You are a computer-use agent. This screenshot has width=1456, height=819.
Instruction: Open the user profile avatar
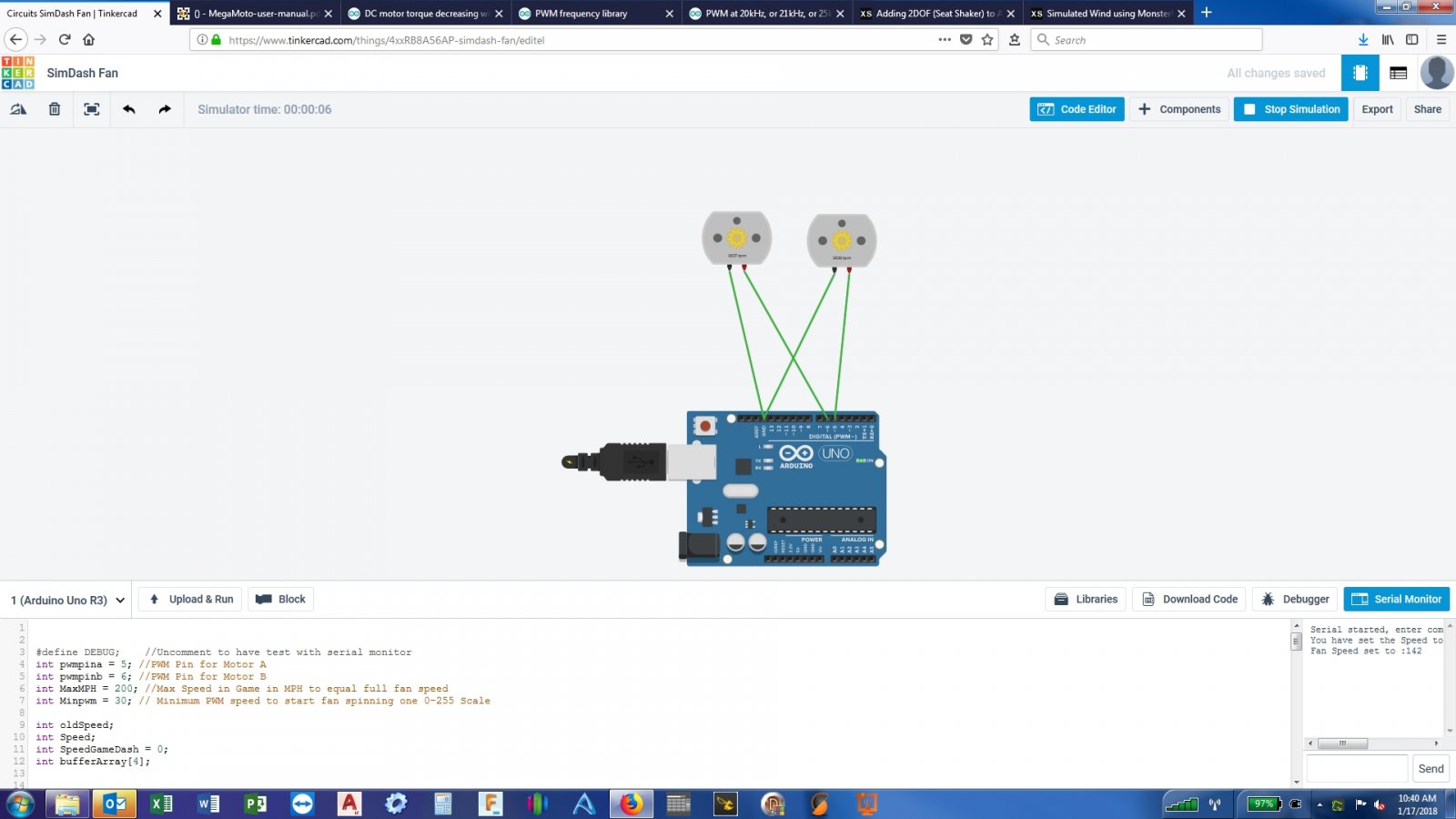pos(1437,73)
